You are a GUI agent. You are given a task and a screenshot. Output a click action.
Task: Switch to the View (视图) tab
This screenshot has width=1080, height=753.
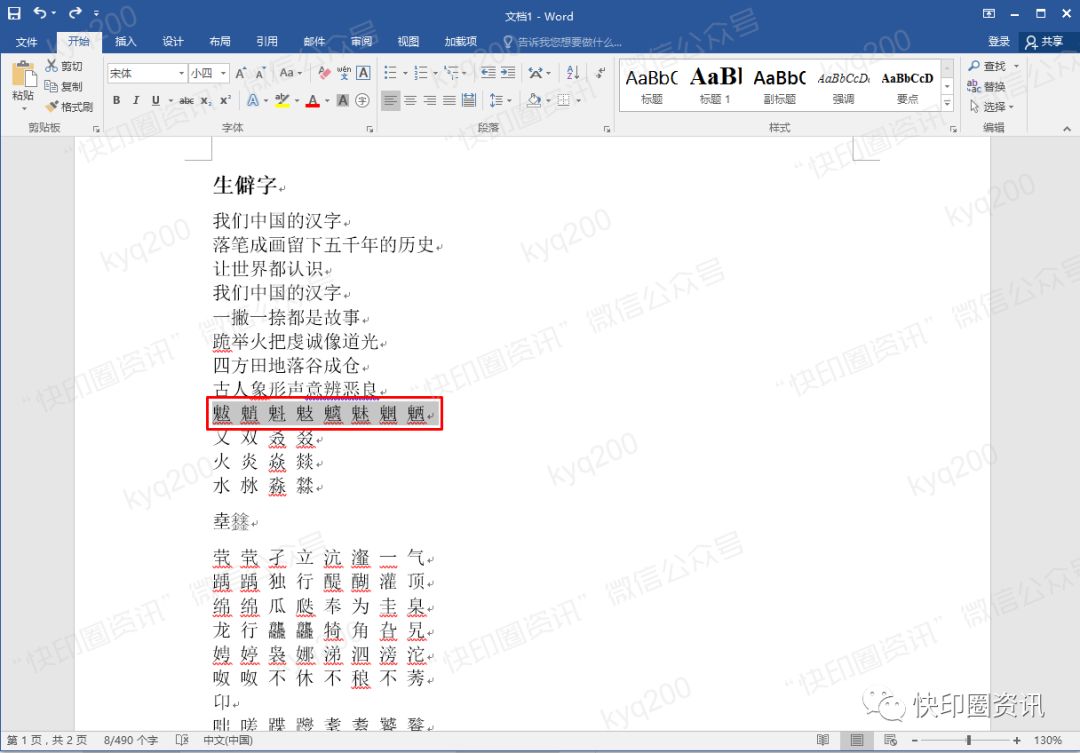[408, 41]
